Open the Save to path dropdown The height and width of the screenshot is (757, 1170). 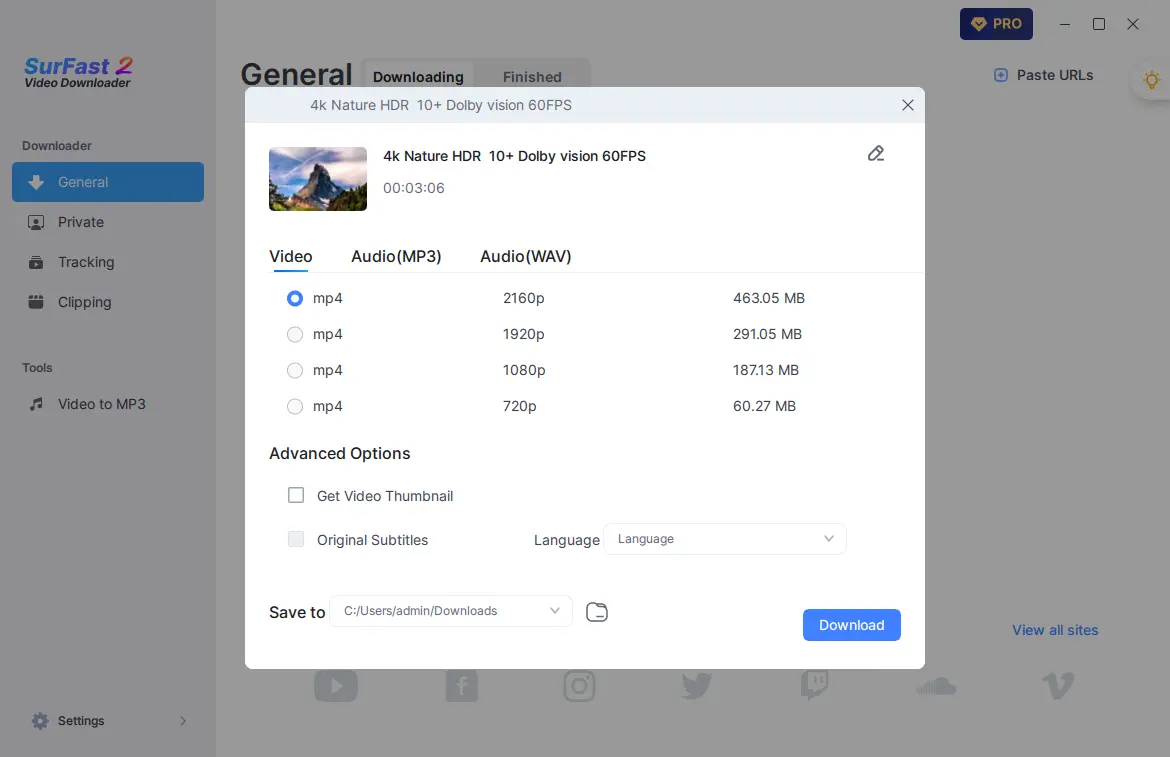(451, 611)
